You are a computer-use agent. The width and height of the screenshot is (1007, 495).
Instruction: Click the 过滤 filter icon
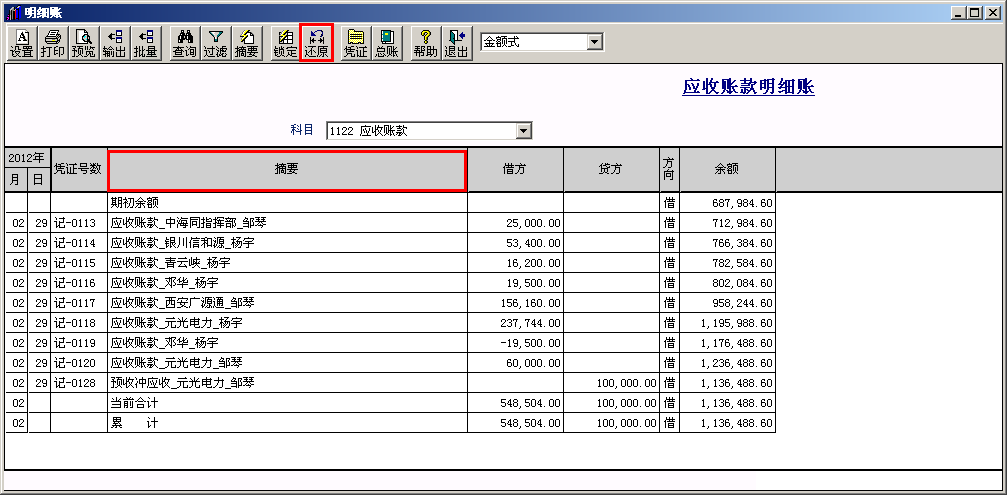pyautogui.click(x=216, y=44)
